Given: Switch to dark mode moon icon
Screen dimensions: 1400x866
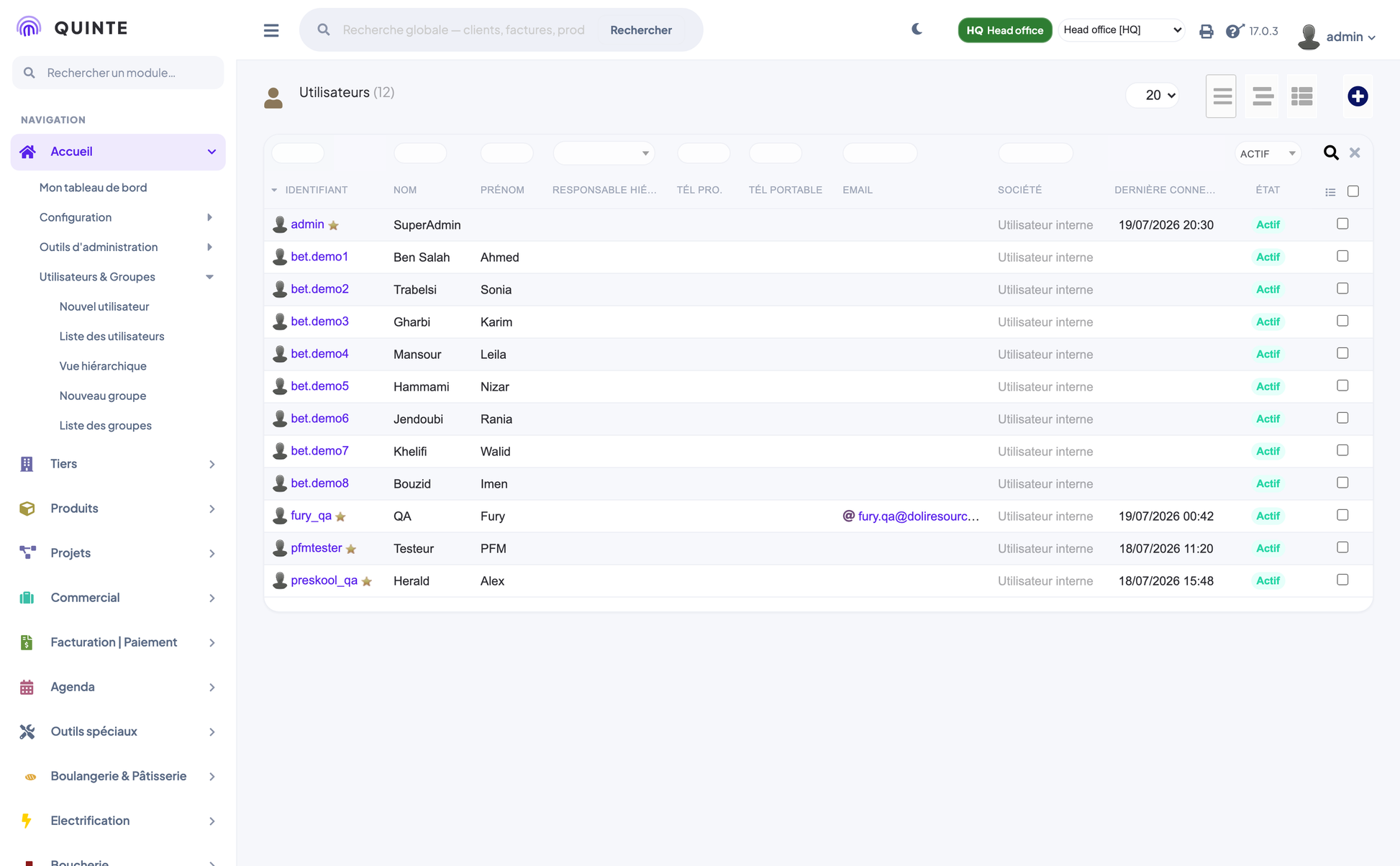Looking at the screenshot, I should tap(917, 29).
